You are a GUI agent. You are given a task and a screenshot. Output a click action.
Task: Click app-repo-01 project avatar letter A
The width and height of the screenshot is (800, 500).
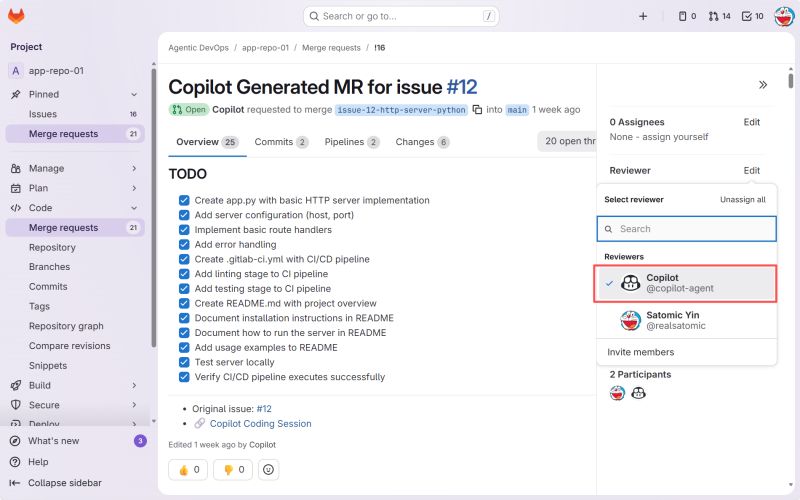coord(15,71)
